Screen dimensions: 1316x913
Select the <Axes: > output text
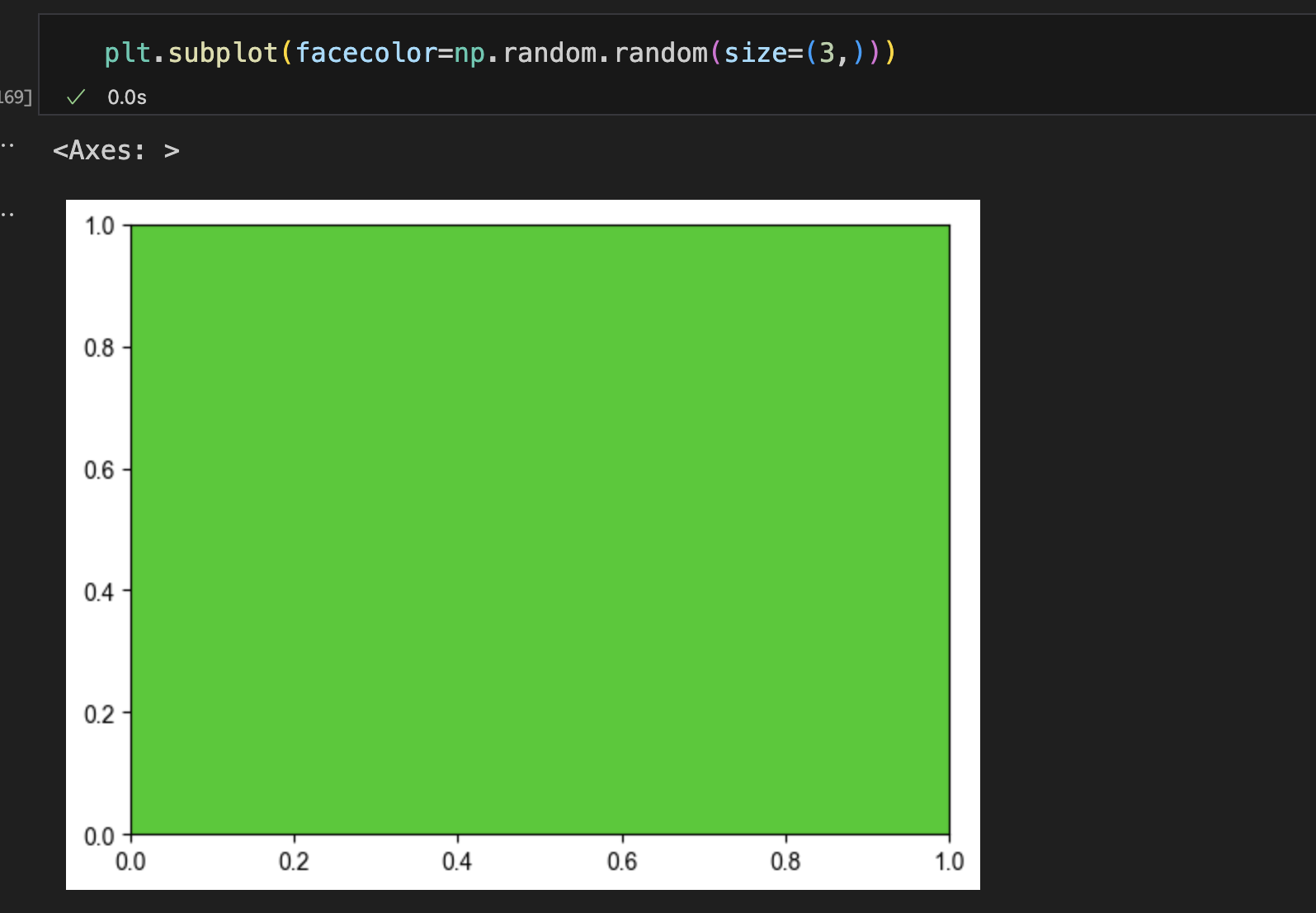pos(116,150)
